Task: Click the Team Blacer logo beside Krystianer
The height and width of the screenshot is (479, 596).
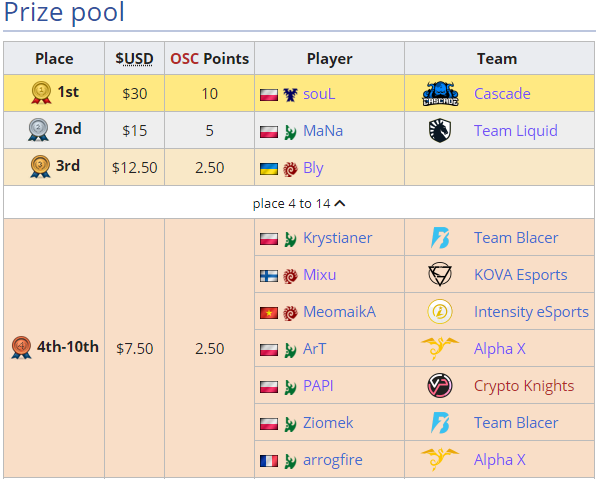Action: 440,238
